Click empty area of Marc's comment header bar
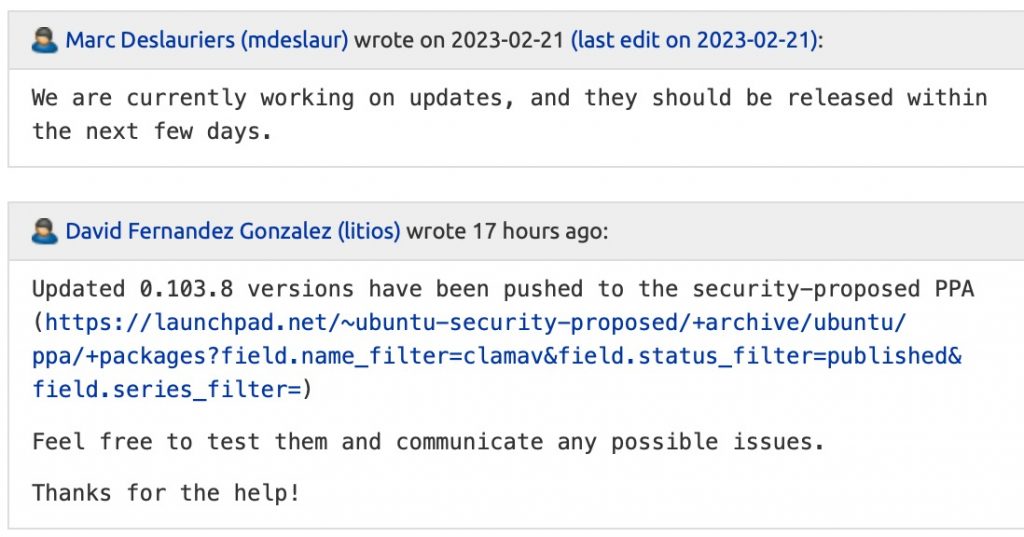The image size is (1024, 537). 920,41
